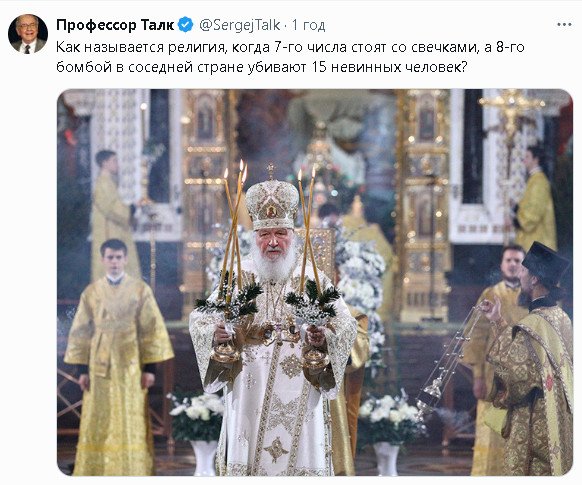Open the attached church service photo
This screenshot has height=485, width=582.
point(315,282)
